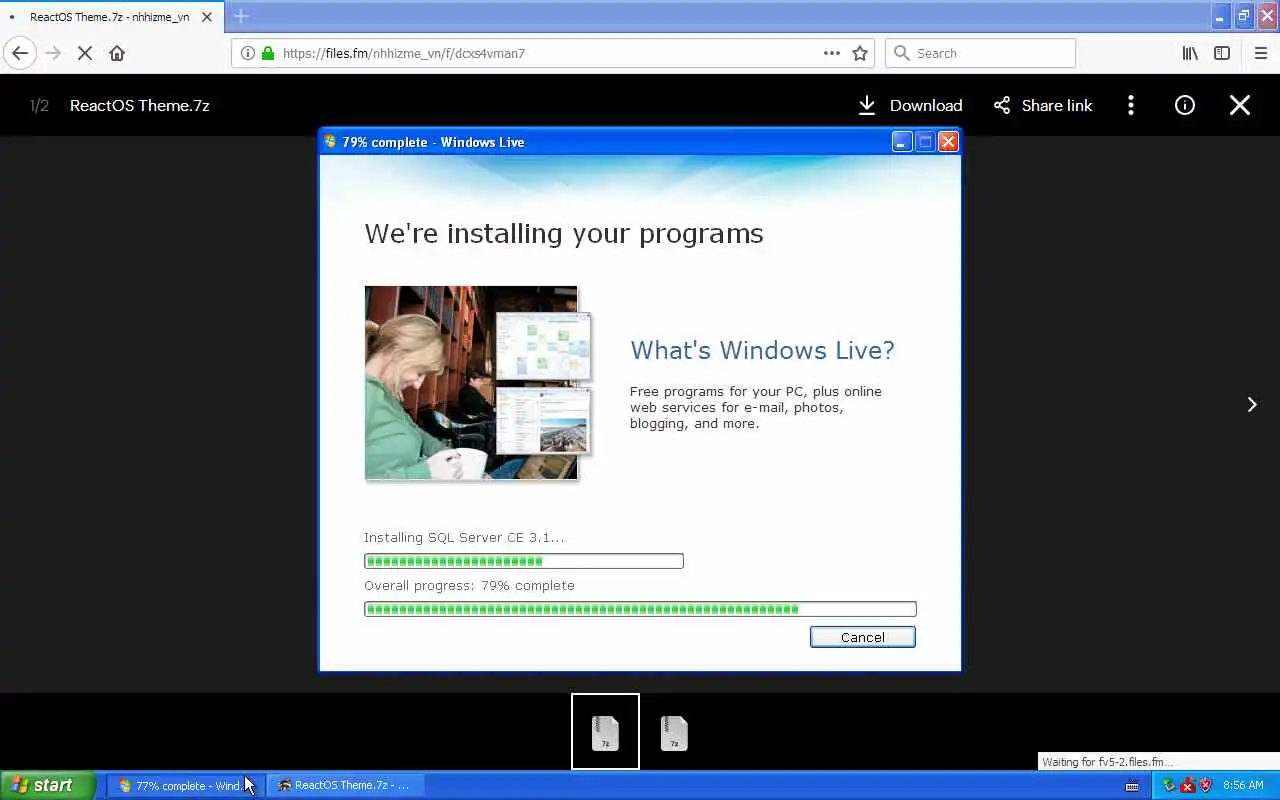This screenshot has height=800, width=1280.
Task: Open the browser home page icon
Action: [x=117, y=53]
